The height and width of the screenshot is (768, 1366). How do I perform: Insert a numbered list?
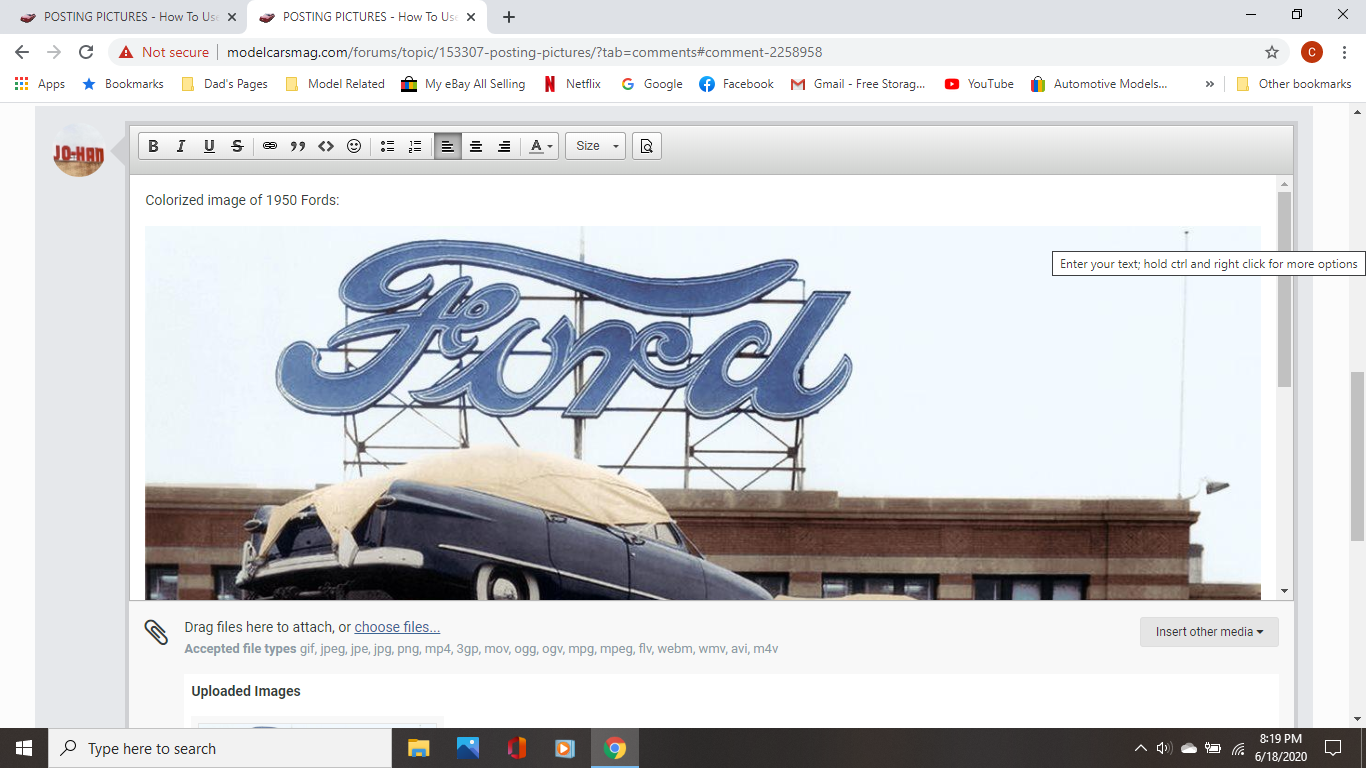(415, 146)
